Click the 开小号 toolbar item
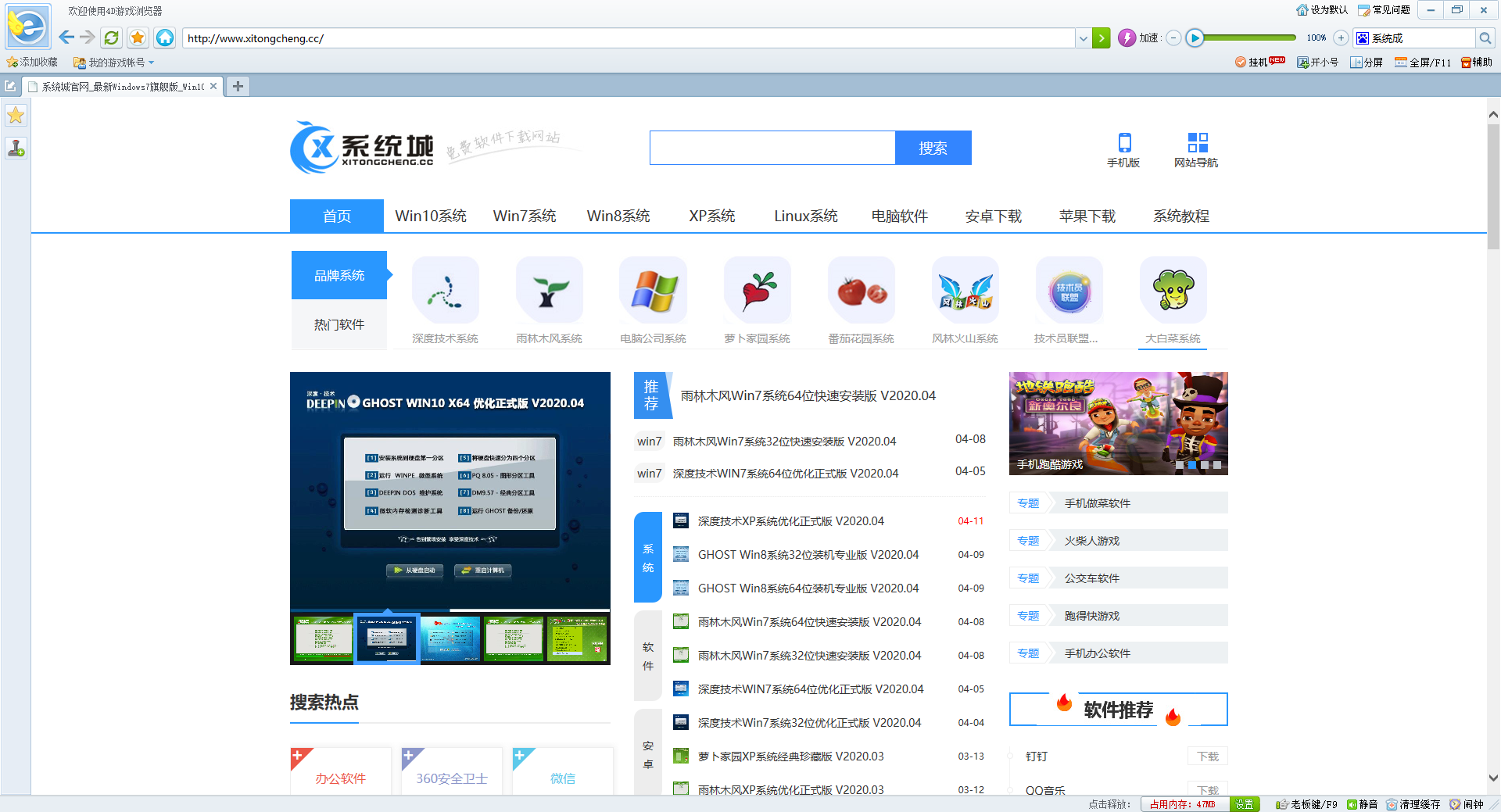This screenshot has width=1501, height=812. click(1317, 62)
